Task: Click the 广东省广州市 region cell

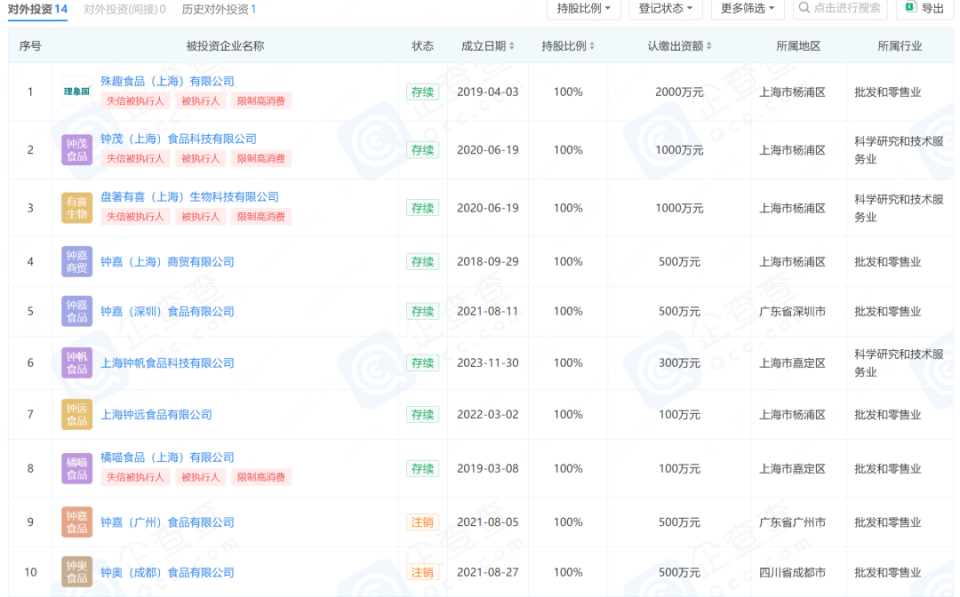Action: 792,522
